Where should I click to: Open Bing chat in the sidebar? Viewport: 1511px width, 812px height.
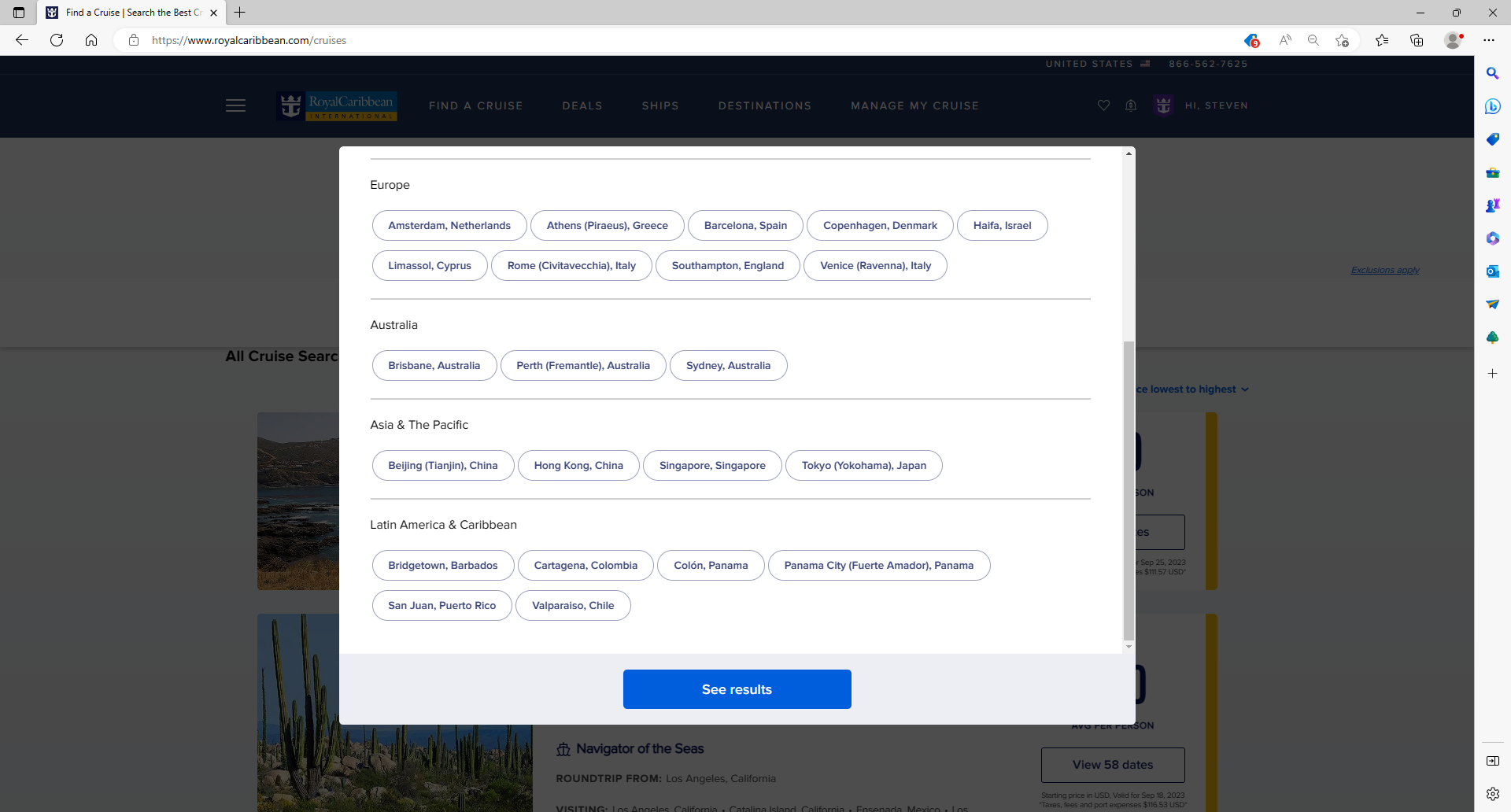point(1492,106)
